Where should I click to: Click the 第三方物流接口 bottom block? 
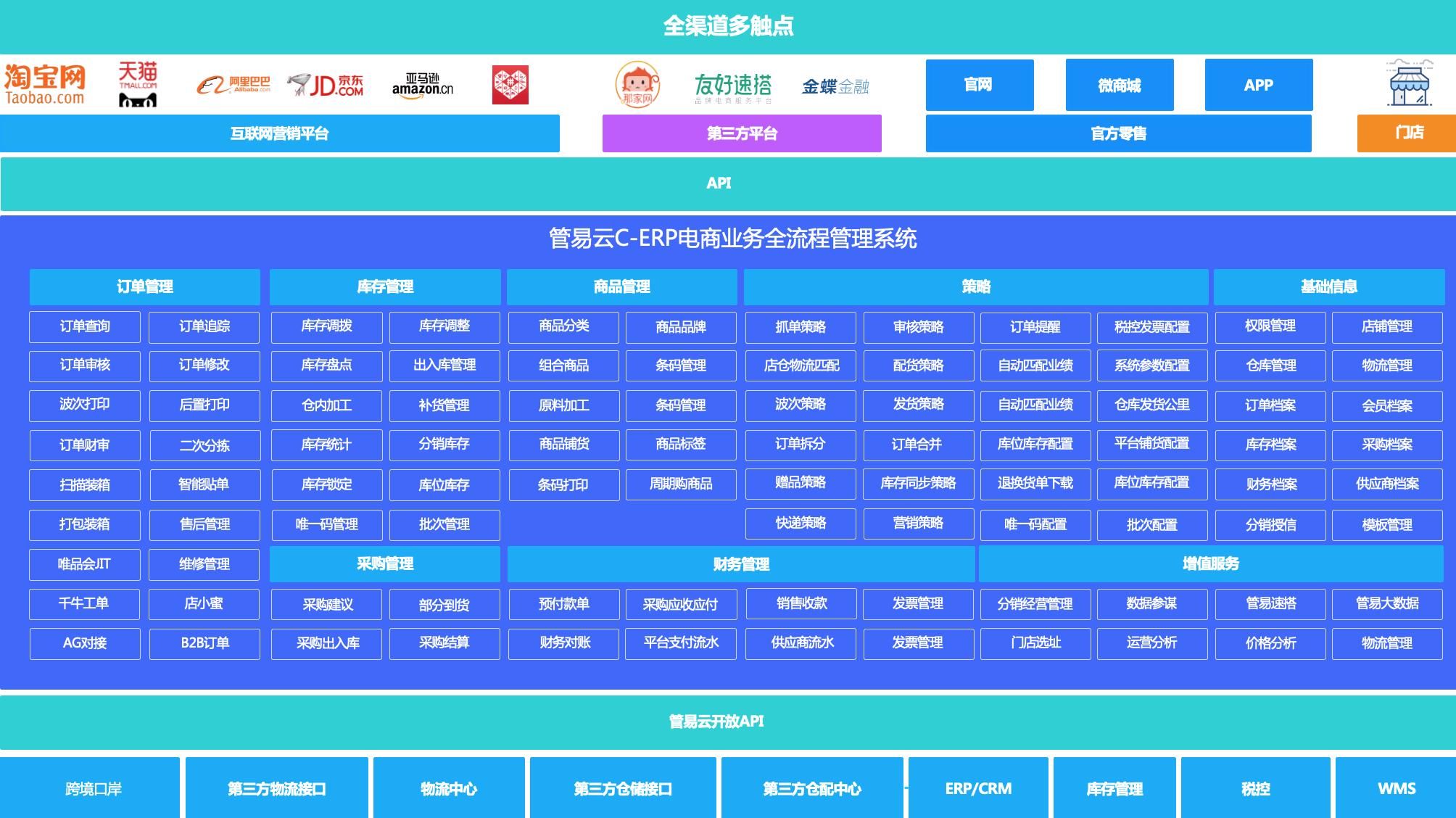(277, 788)
